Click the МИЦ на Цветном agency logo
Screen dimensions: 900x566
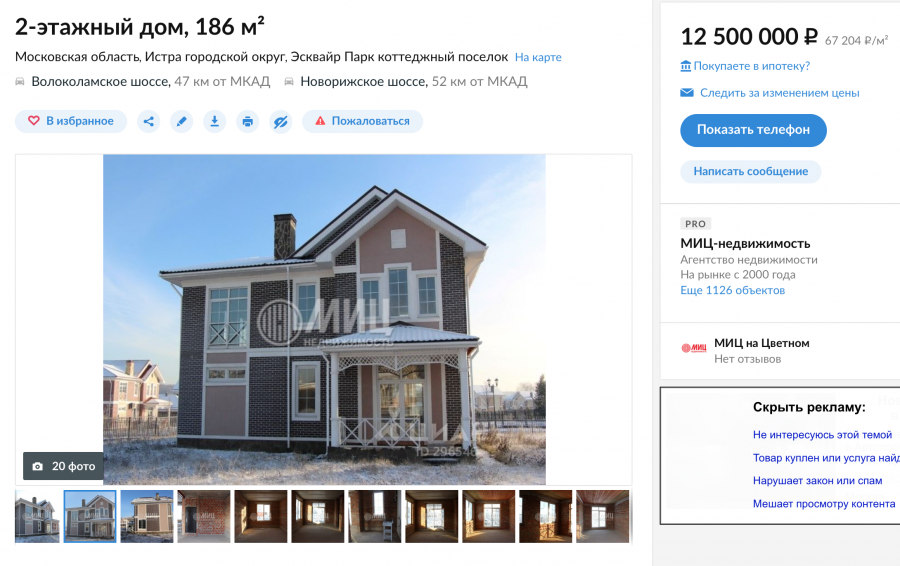[x=693, y=348]
